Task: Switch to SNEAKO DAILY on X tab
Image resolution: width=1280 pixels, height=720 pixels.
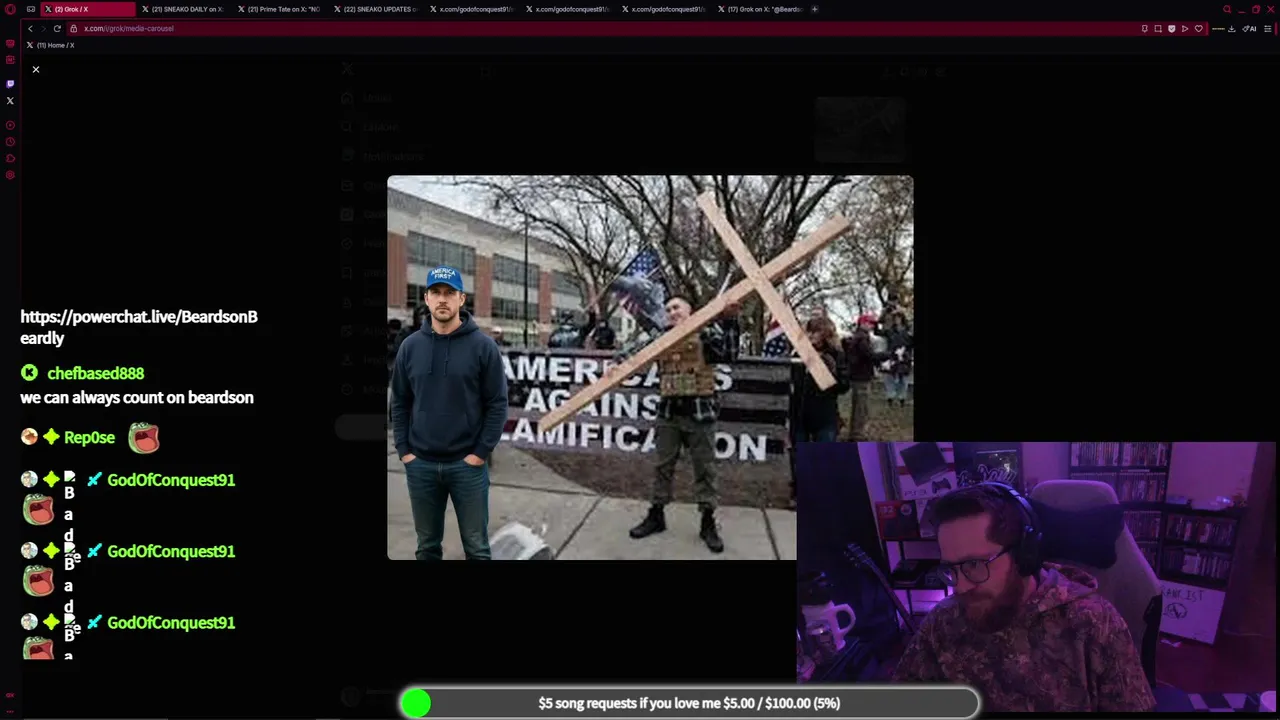Action: tap(185, 9)
